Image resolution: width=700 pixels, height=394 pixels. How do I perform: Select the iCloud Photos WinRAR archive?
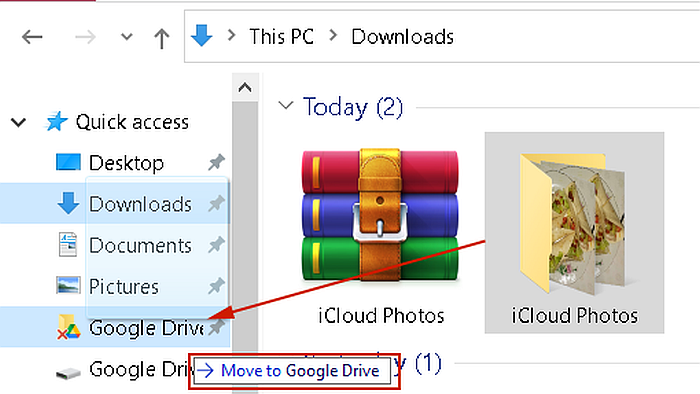[380, 215]
